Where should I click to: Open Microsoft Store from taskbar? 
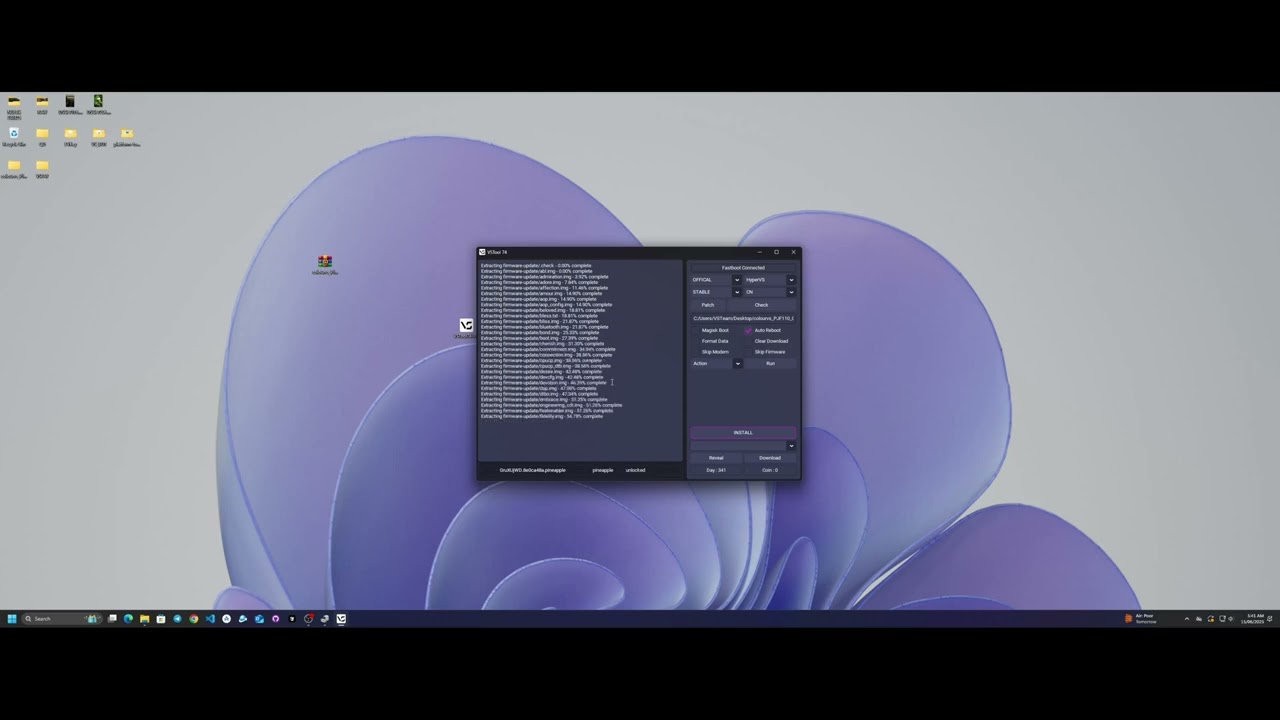pyautogui.click(x=161, y=619)
